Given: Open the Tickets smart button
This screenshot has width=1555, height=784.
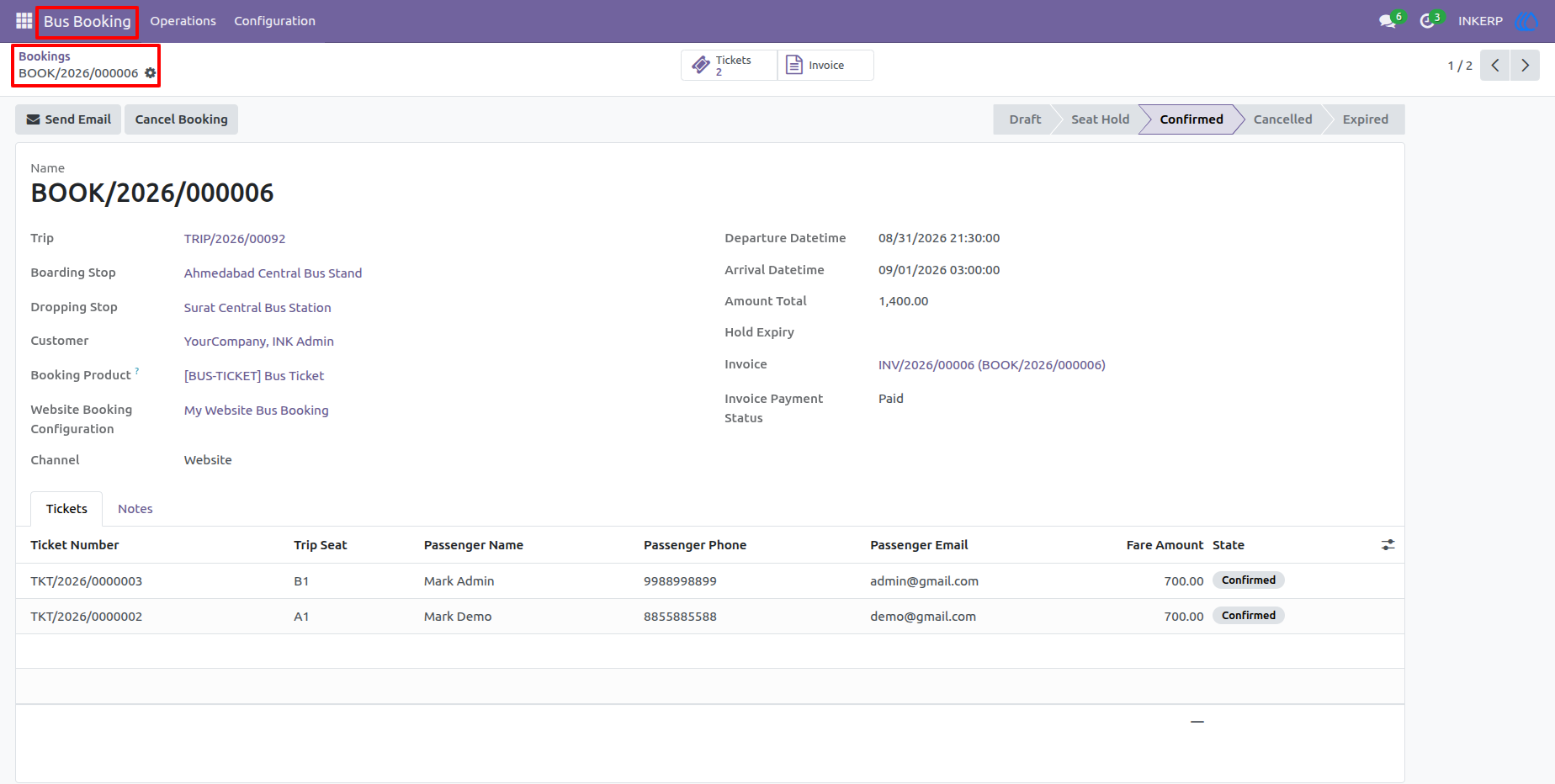Looking at the screenshot, I should (x=729, y=66).
